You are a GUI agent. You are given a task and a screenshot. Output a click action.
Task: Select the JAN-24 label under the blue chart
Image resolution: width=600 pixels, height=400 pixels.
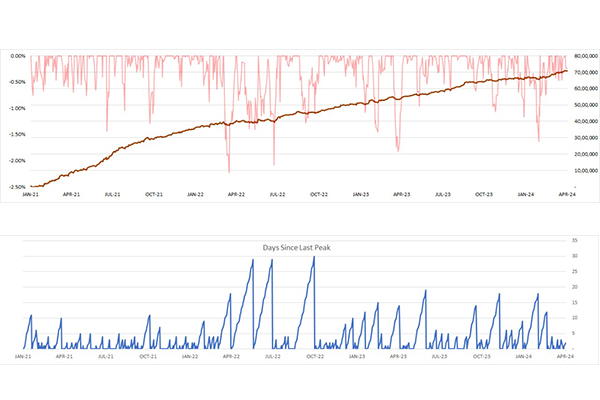[524, 356]
